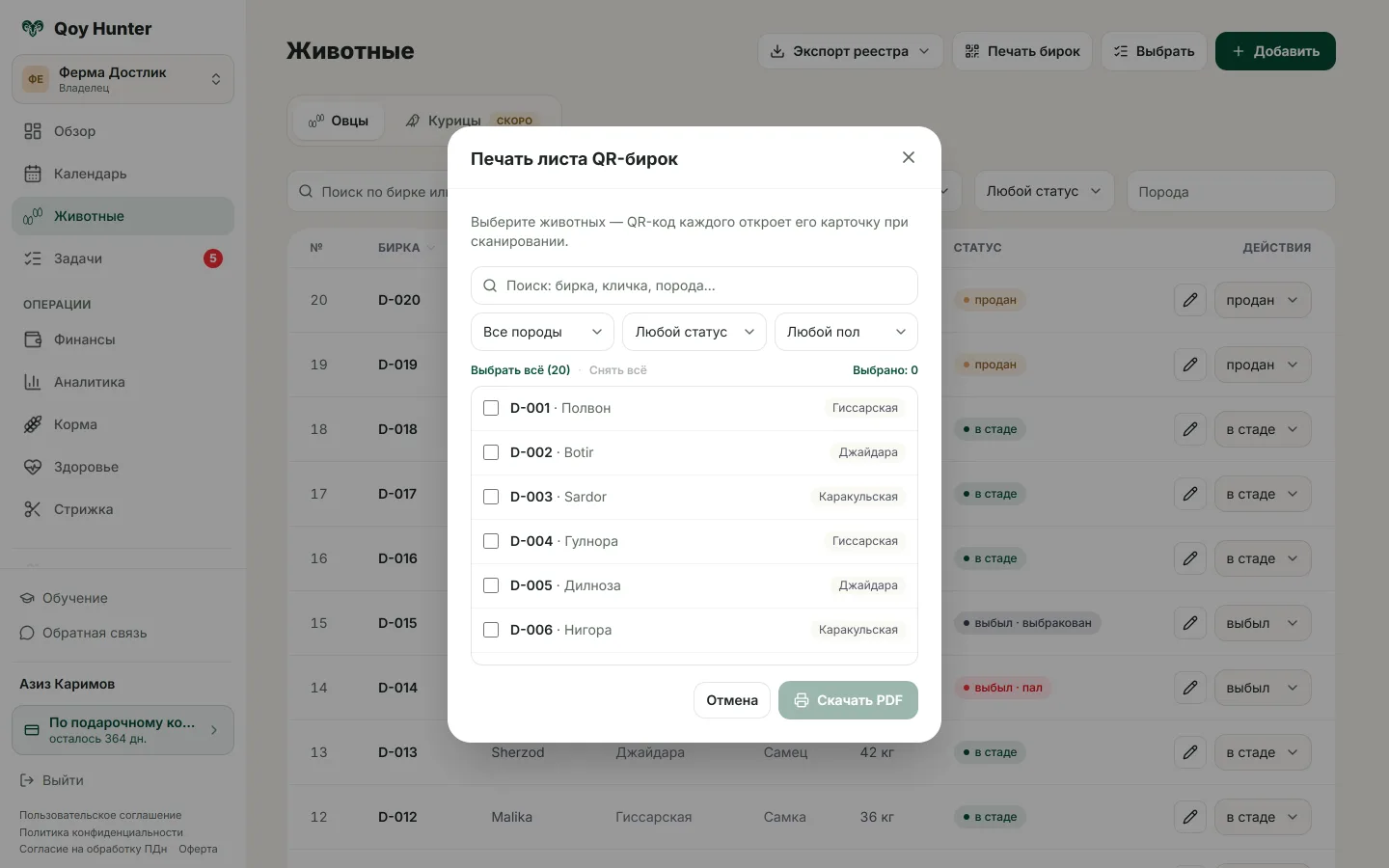Click the Аналитика chart icon
This screenshot has width=1389, height=868.
click(x=33, y=382)
